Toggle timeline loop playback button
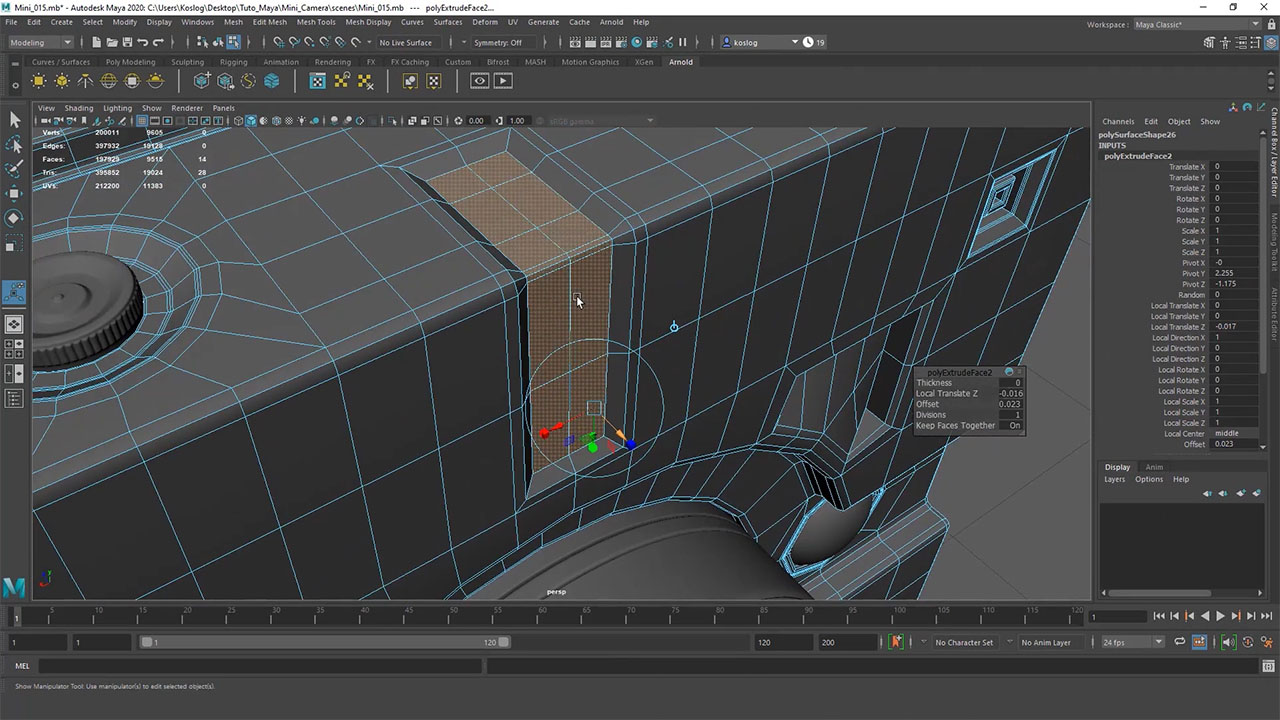Screen dimensions: 1280x720 [x=1180, y=642]
